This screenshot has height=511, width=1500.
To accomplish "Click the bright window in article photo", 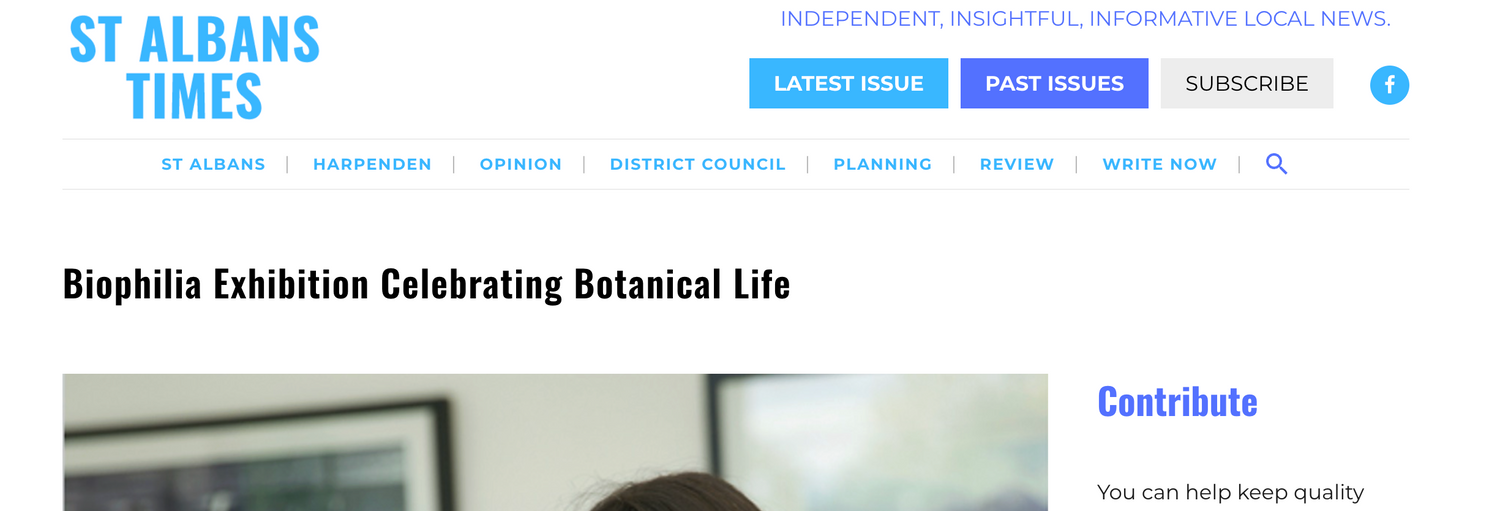I will click(880, 440).
